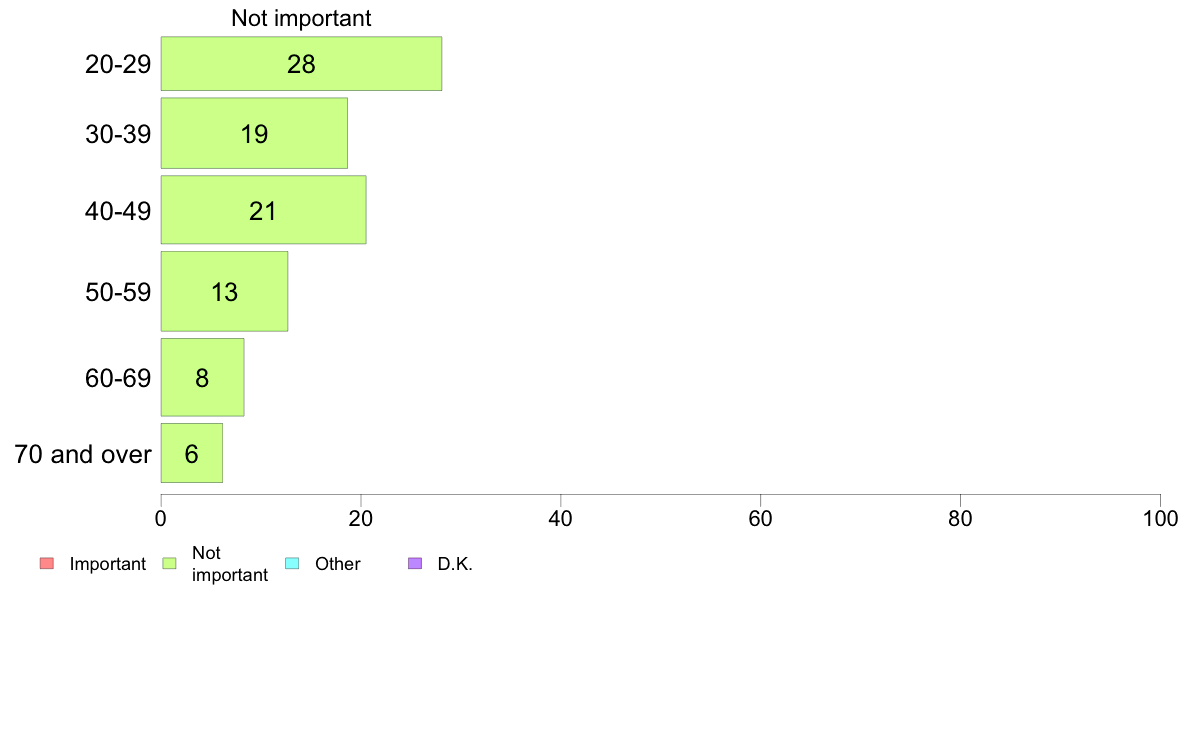Select the 20-29 bar showing 28

[x=301, y=64]
